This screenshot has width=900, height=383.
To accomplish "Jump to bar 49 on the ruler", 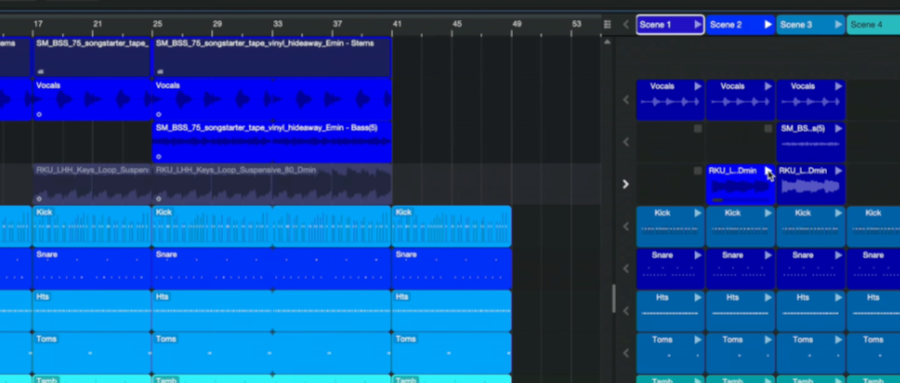I will (x=517, y=24).
